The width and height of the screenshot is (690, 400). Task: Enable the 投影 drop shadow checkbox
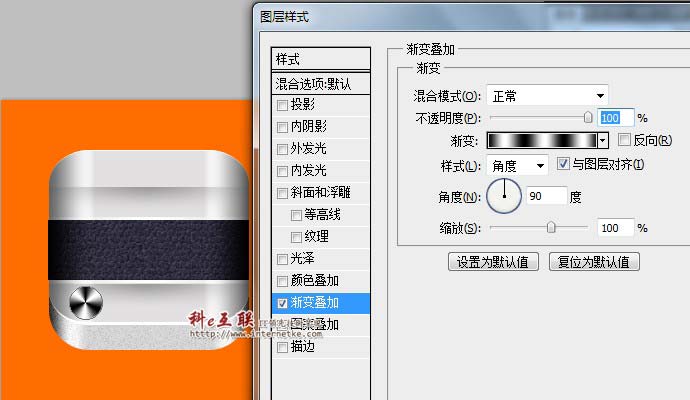(283, 105)
